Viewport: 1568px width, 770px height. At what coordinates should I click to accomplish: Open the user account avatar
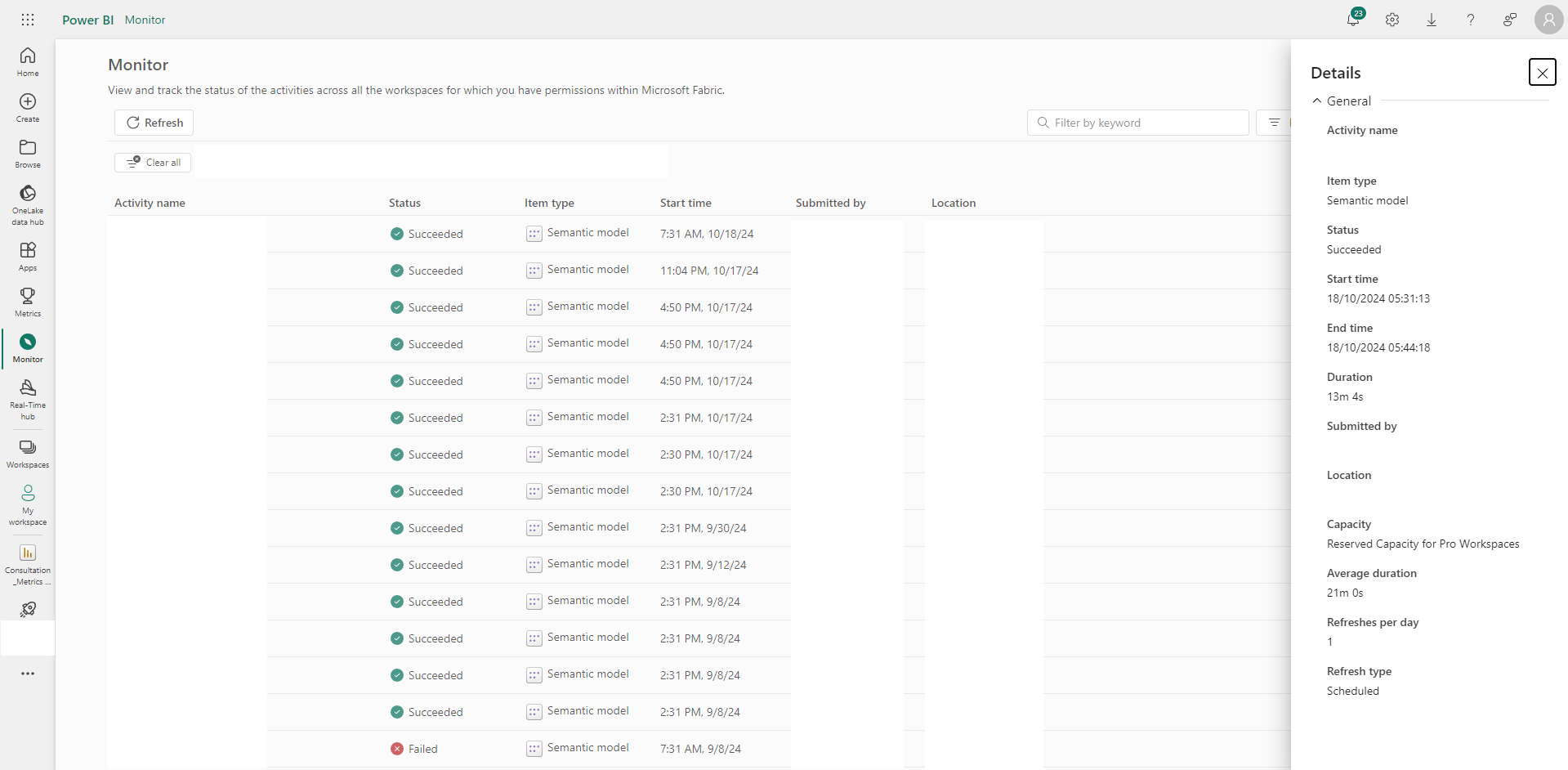1548,20
